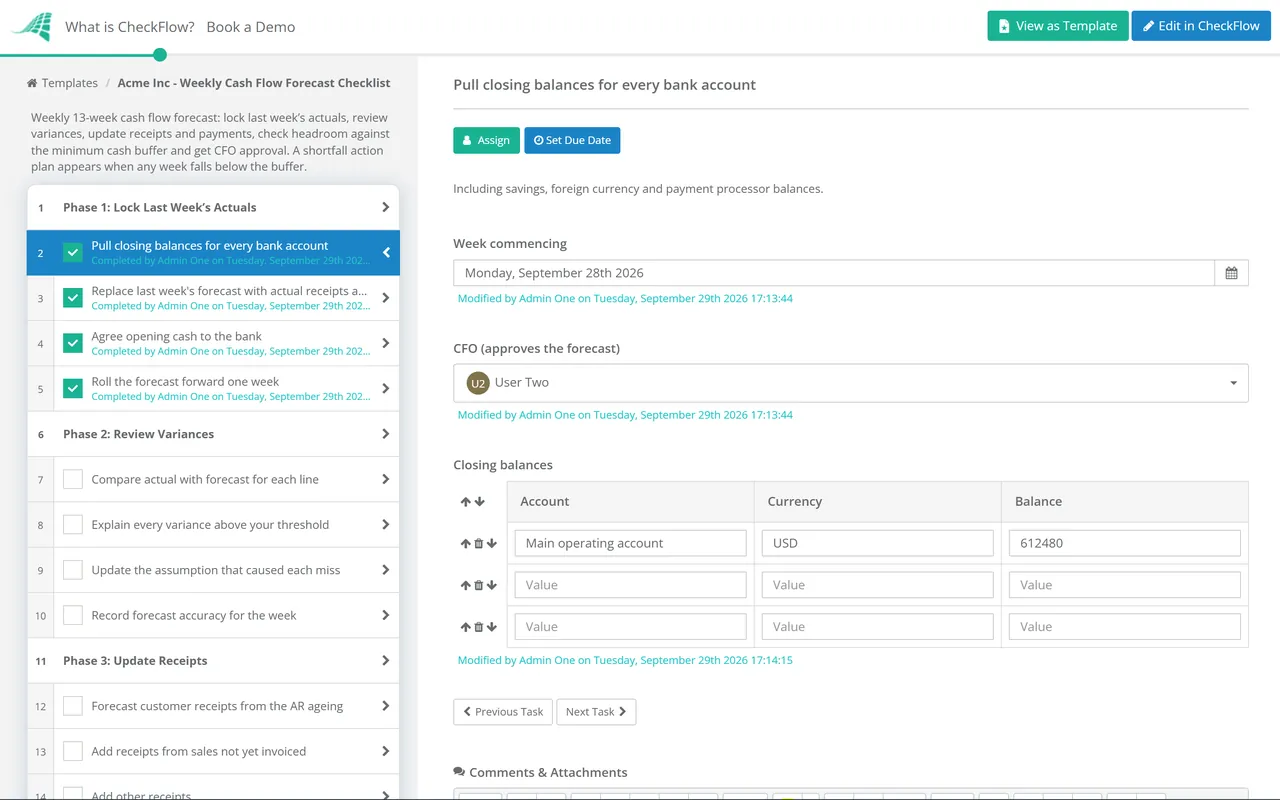Move Main operating account row up
This screenshot has height=800, width=1280.
465,544
